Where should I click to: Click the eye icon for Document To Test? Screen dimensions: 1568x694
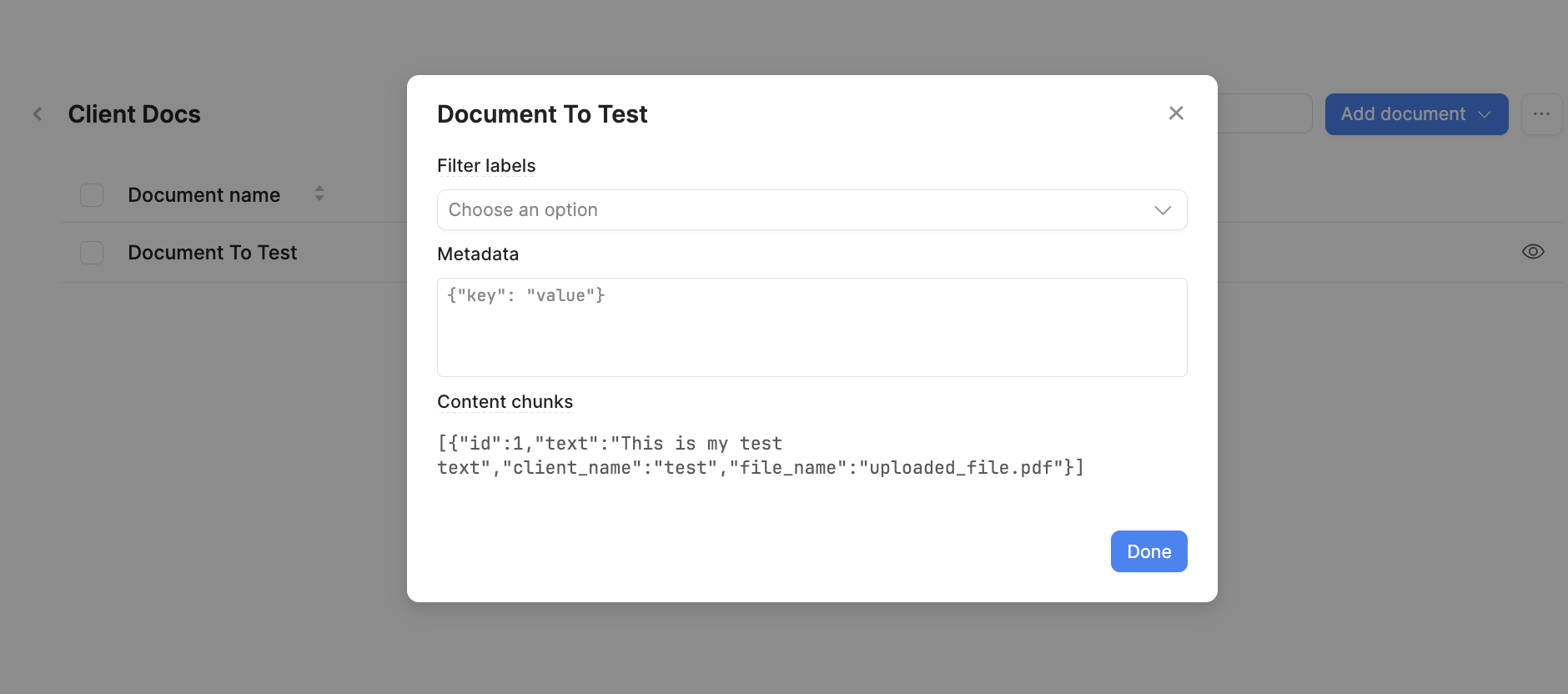coord(1533,252)
